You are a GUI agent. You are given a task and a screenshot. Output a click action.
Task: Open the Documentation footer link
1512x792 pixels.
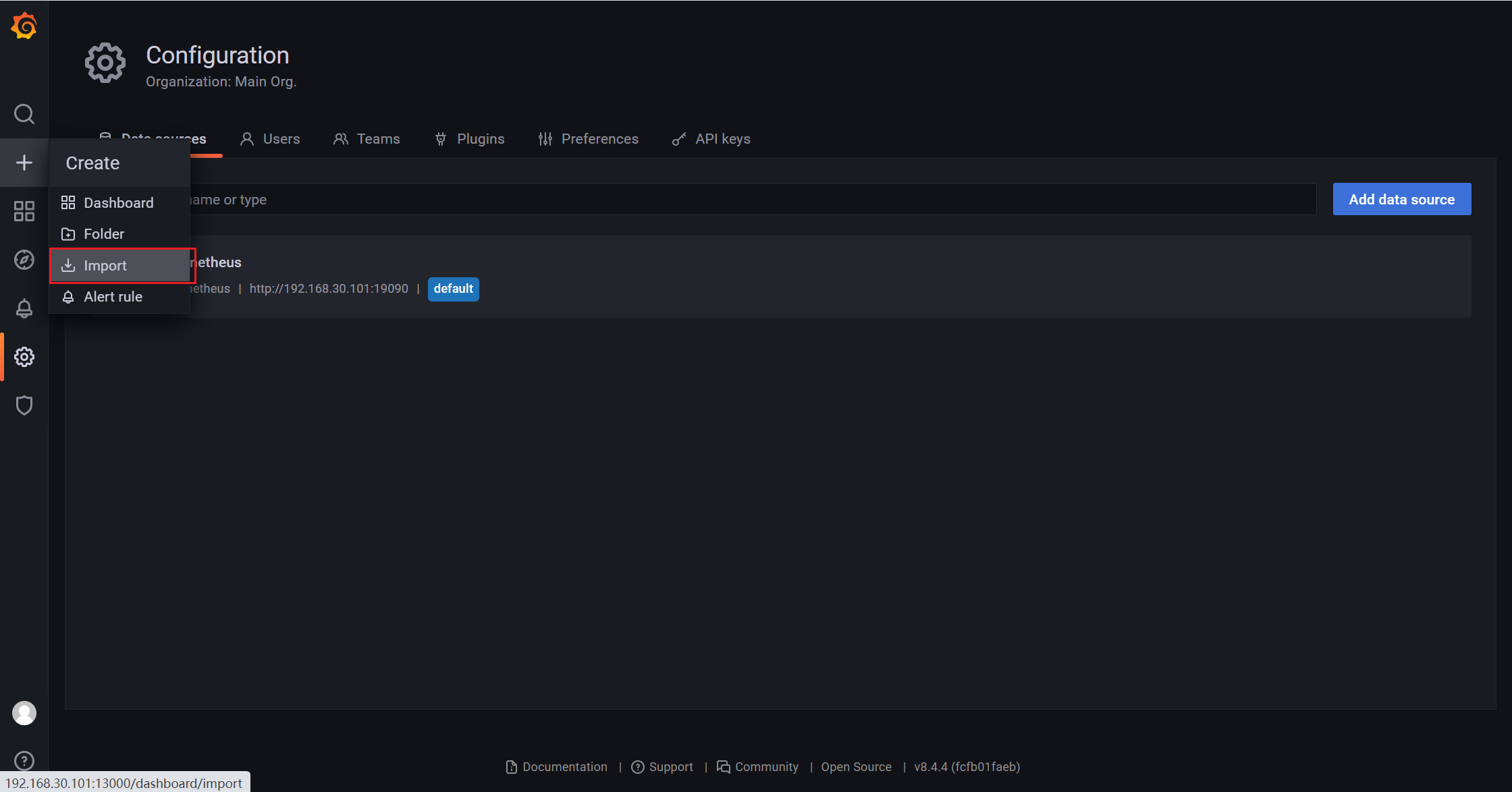[x=557, y=767]
